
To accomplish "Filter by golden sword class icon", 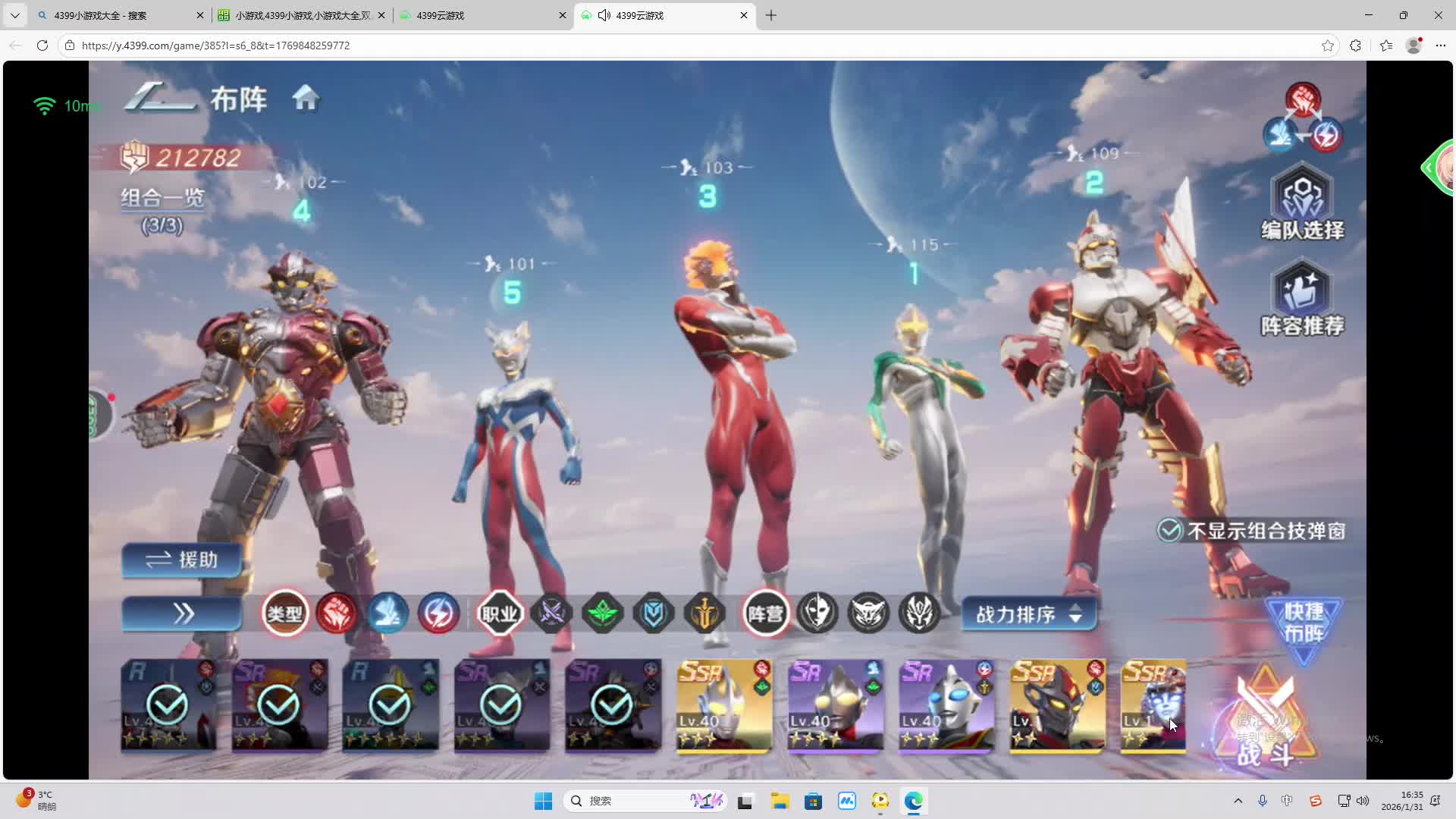I will pyautogui.click(x=704, y=613).
